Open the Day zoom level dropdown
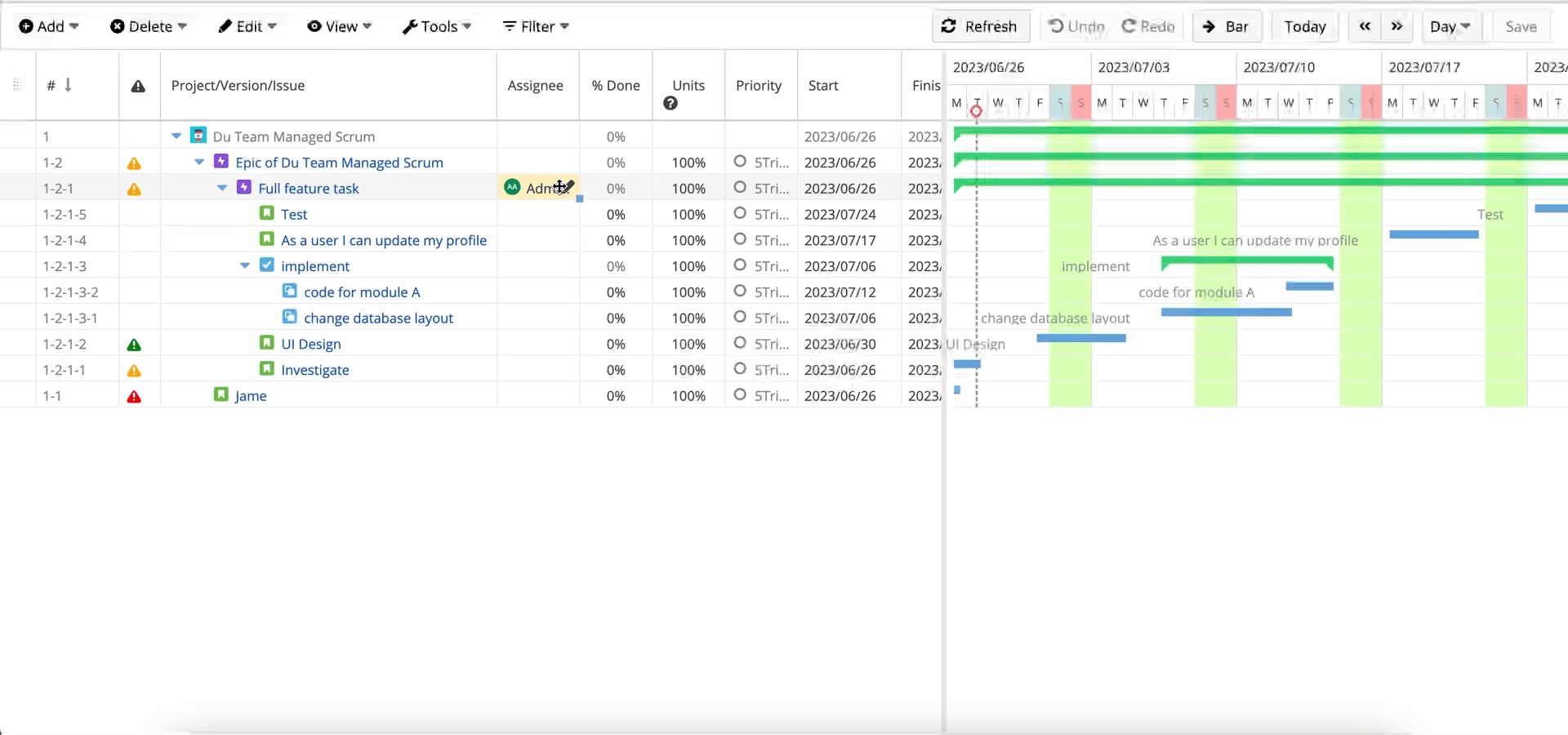 1450,26
